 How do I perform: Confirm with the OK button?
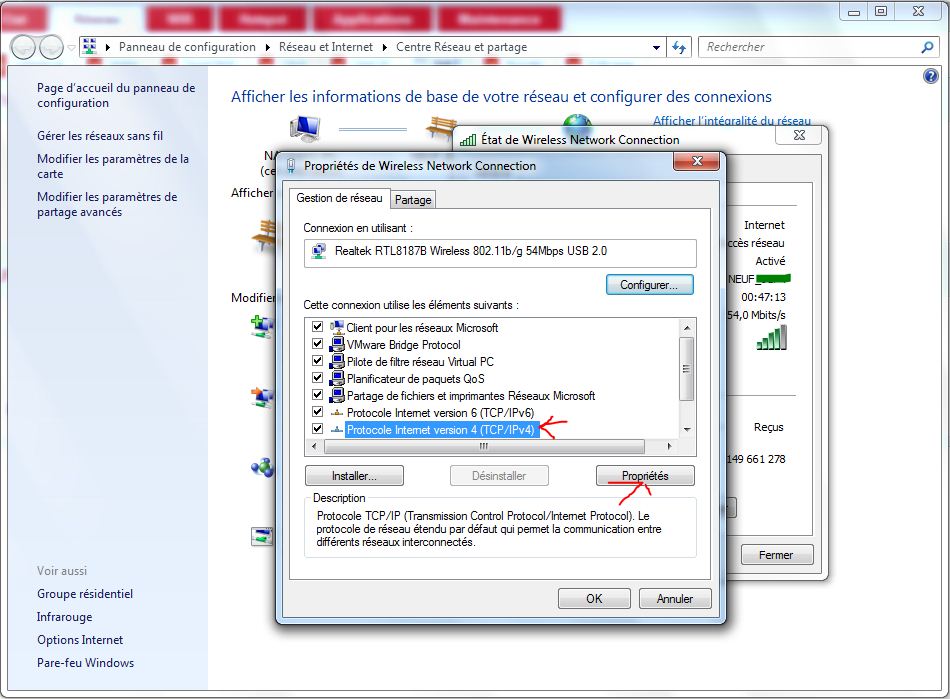pos(594,598)
